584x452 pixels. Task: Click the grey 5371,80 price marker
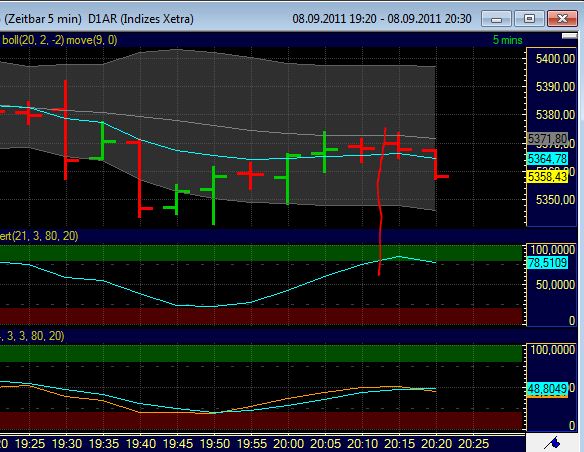tap(547, 139)
